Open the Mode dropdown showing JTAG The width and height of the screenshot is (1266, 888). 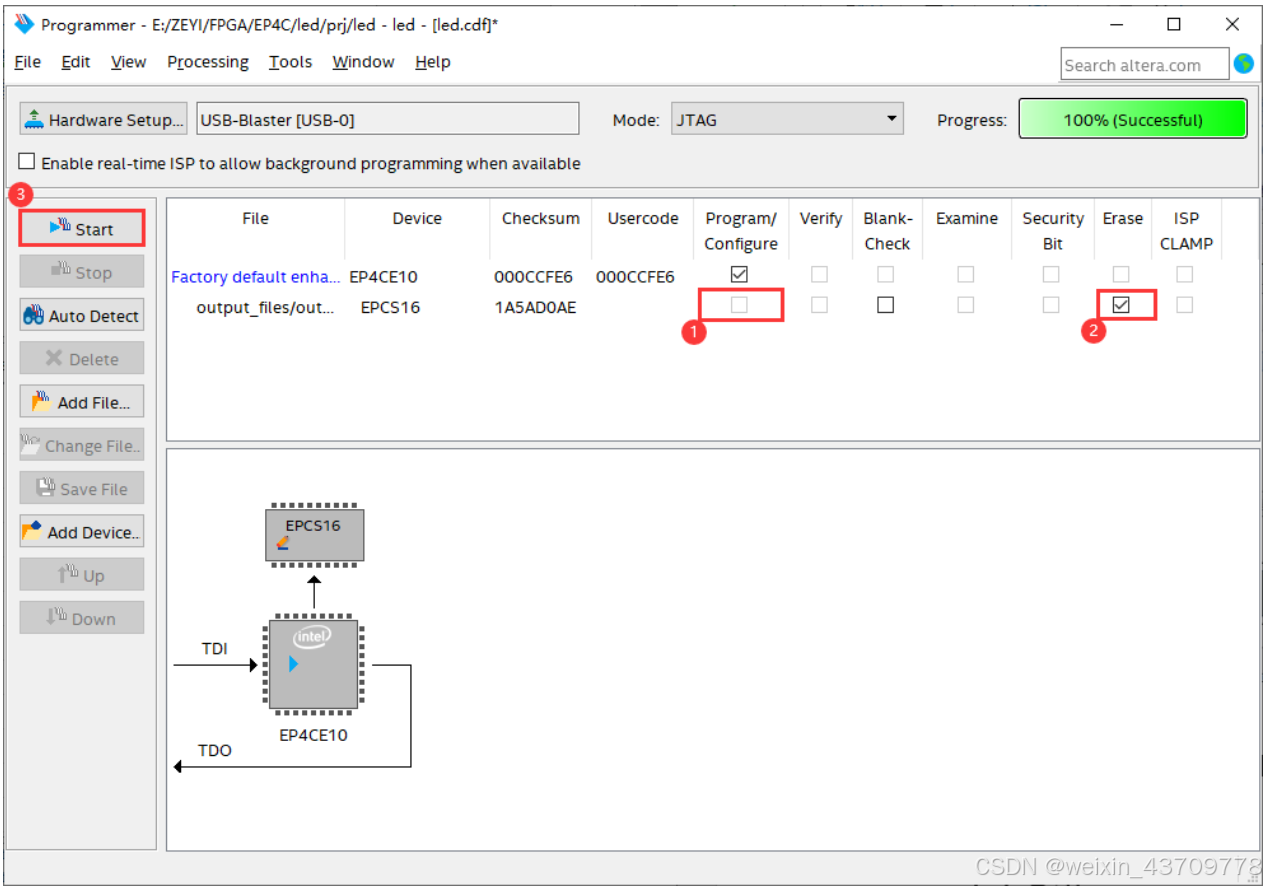point(787,119)
